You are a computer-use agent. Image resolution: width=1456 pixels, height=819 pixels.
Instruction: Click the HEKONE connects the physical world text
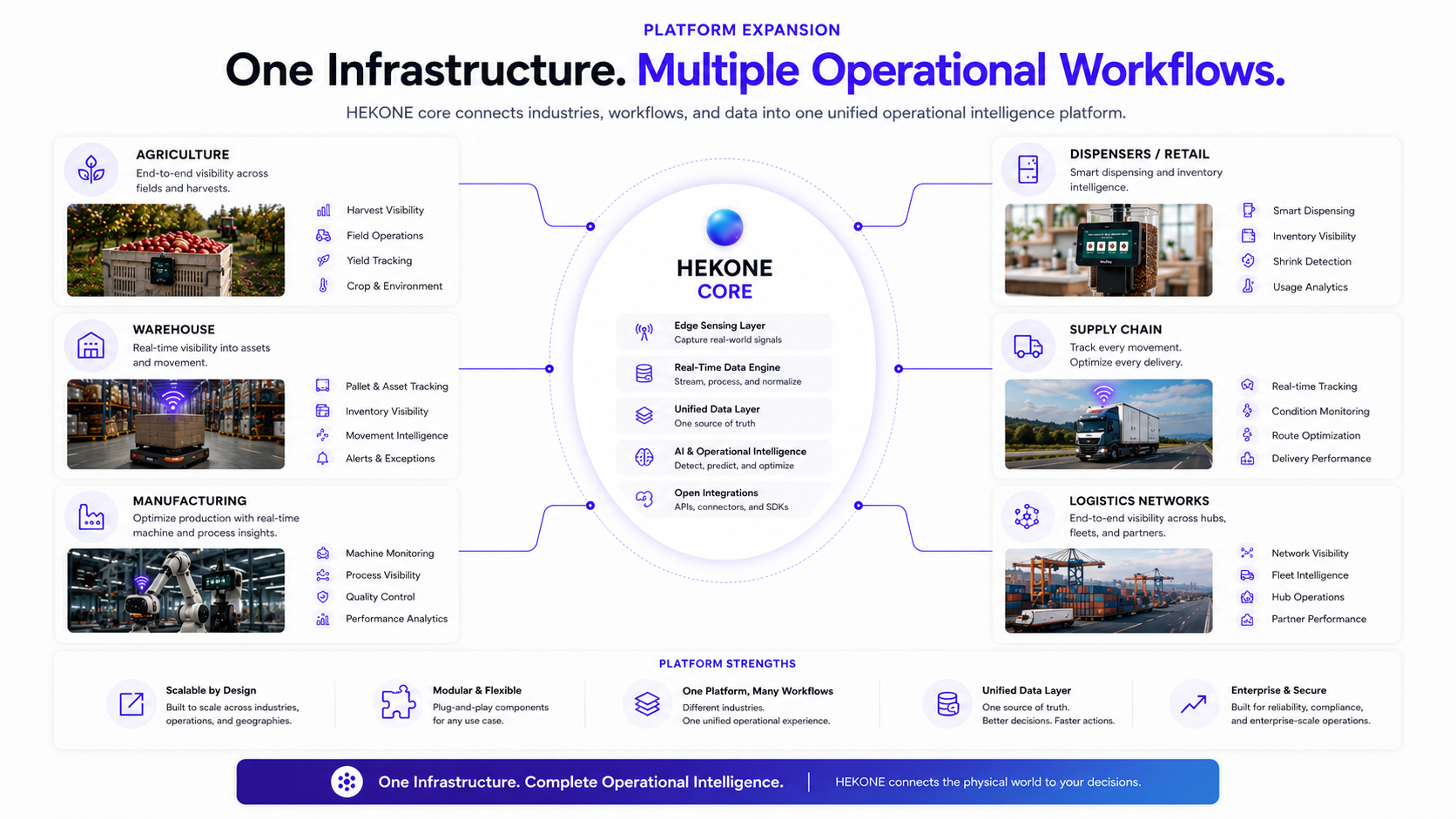[988, 782]
